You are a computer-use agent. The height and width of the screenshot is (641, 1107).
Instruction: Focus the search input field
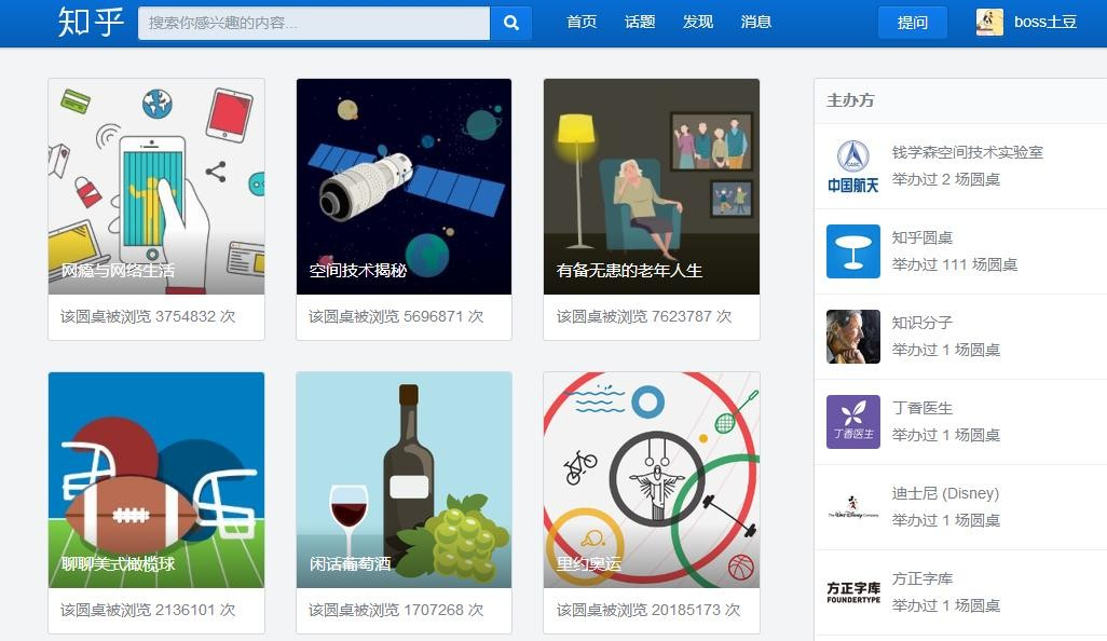point(314,23)
